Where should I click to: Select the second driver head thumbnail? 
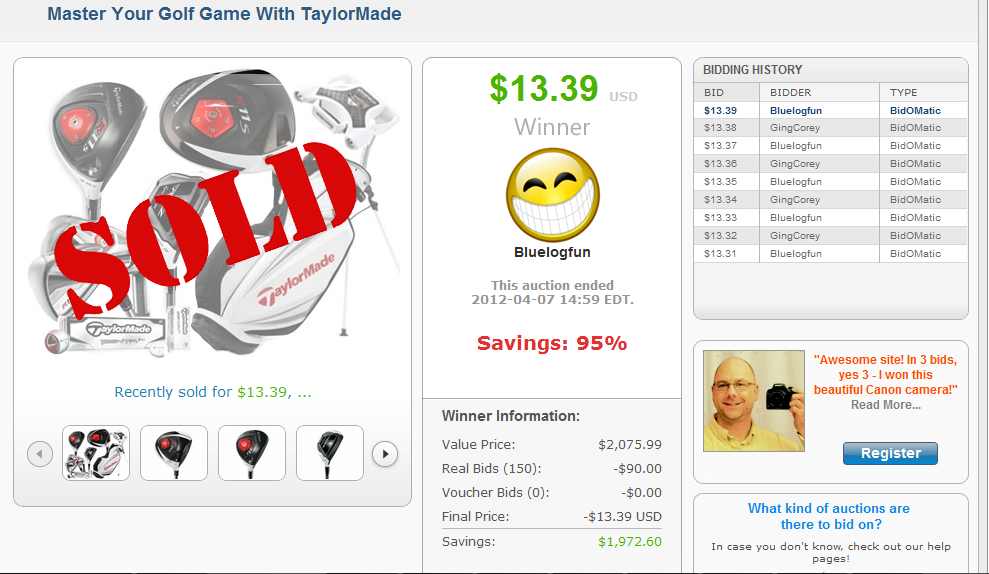coord(174,453)
